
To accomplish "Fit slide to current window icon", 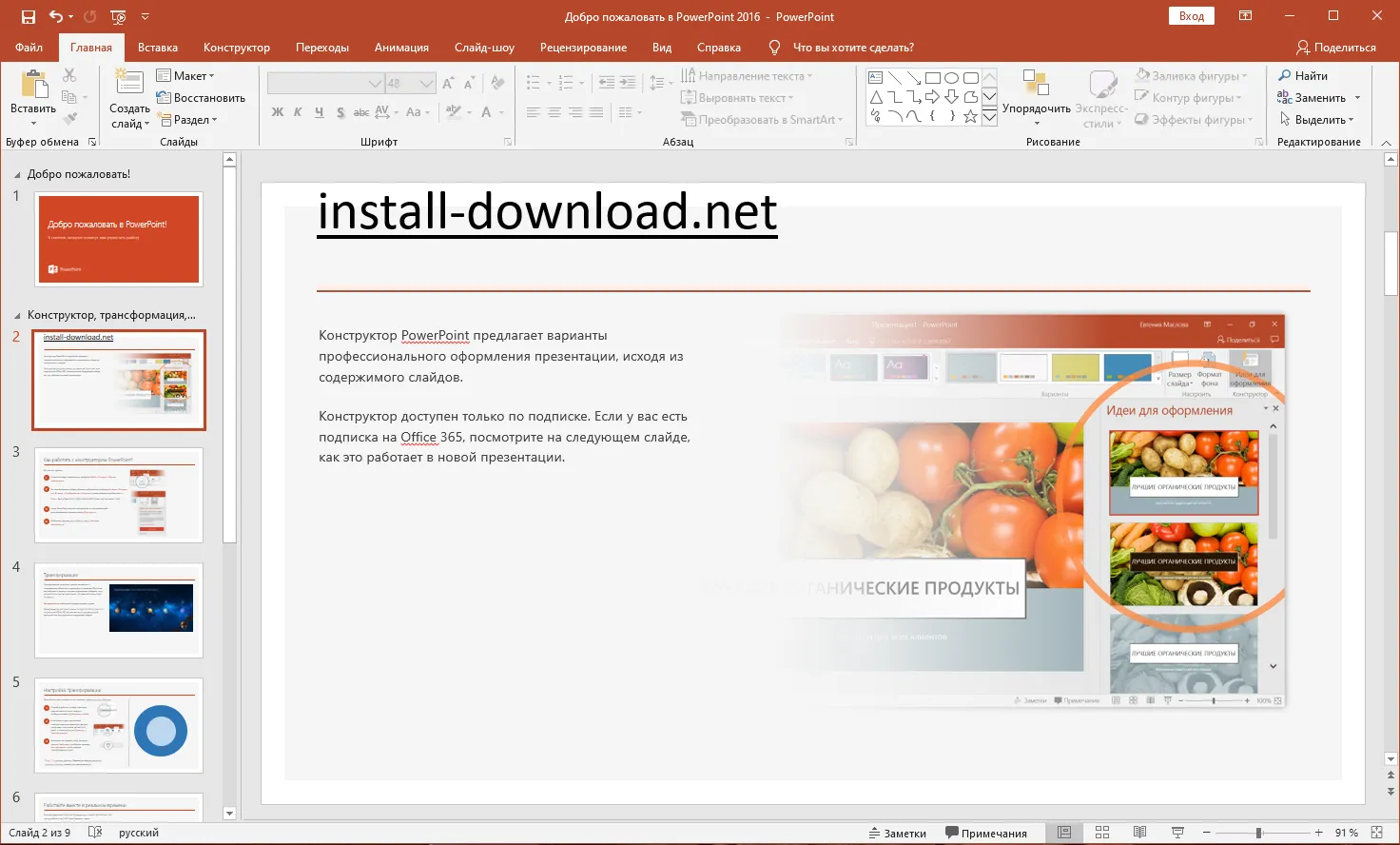I will 1376,833.
